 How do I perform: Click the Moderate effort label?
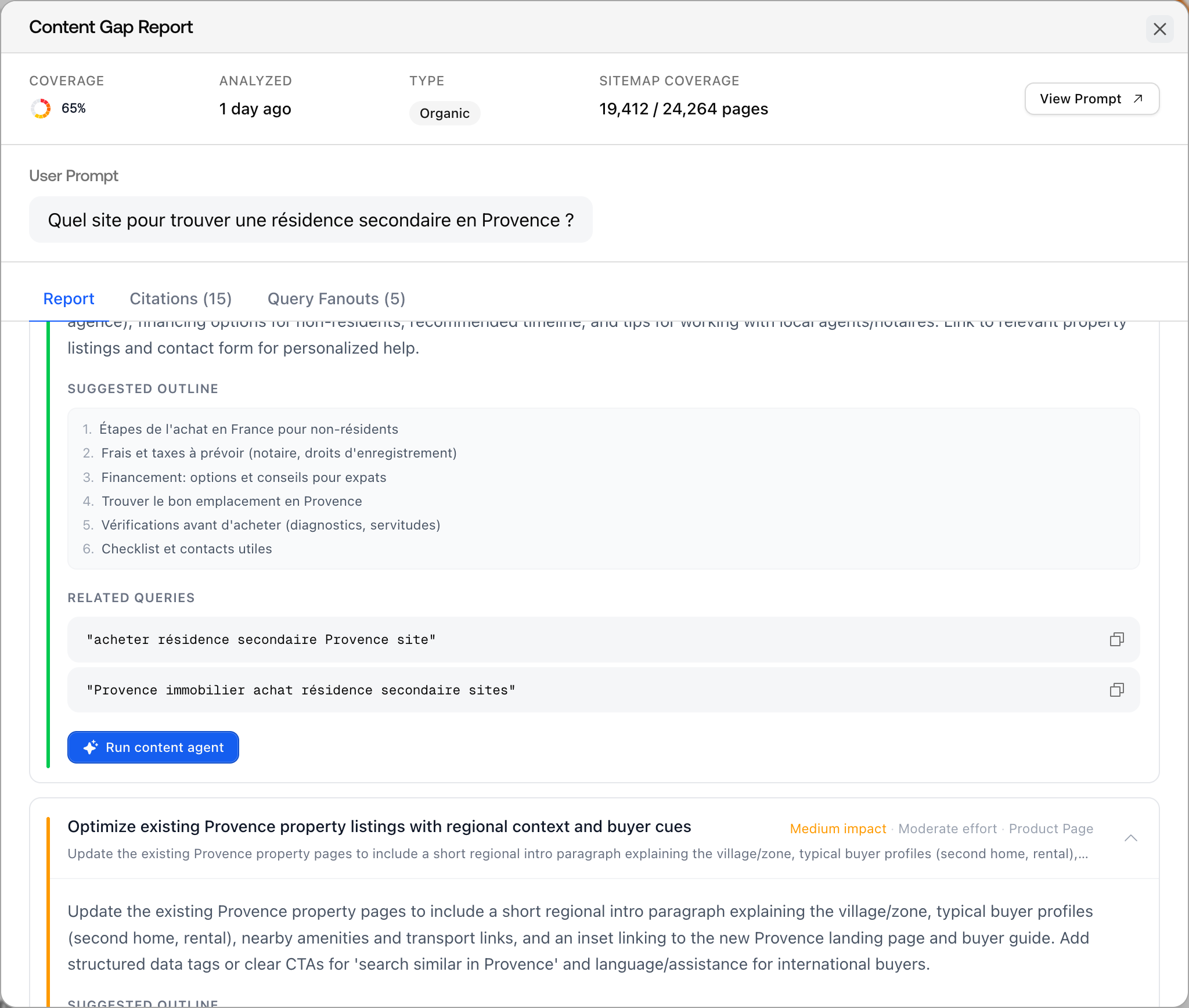pyautogui.click(x=947, y=829)
